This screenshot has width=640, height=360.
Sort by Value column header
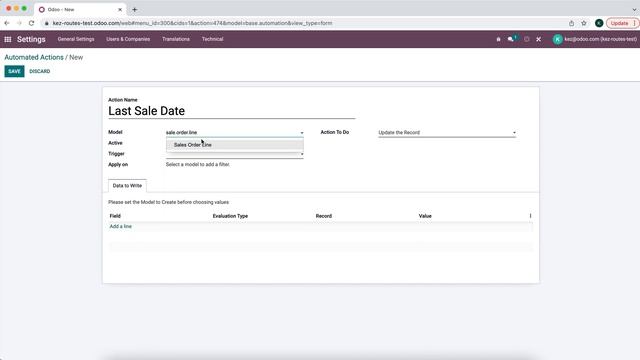pos(425,216)
